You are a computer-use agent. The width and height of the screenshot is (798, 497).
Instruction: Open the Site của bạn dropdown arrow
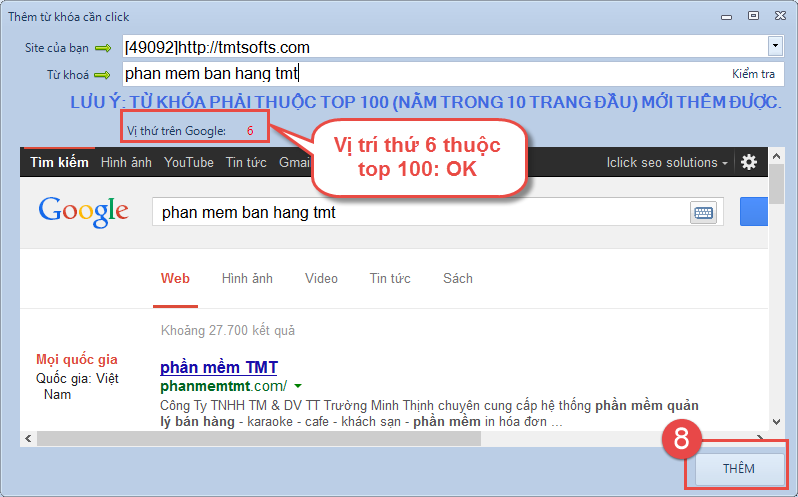[775, 46]
